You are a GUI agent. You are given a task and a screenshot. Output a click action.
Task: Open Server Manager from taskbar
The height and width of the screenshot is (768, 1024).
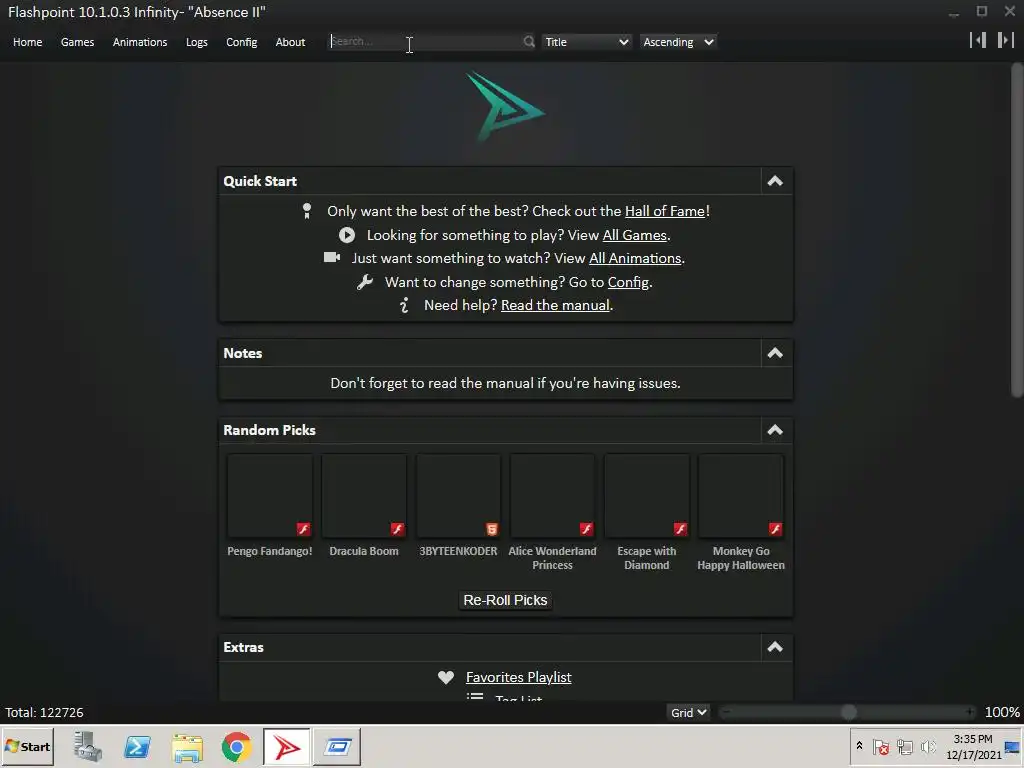pyautogui.click(x=88, y=746)
